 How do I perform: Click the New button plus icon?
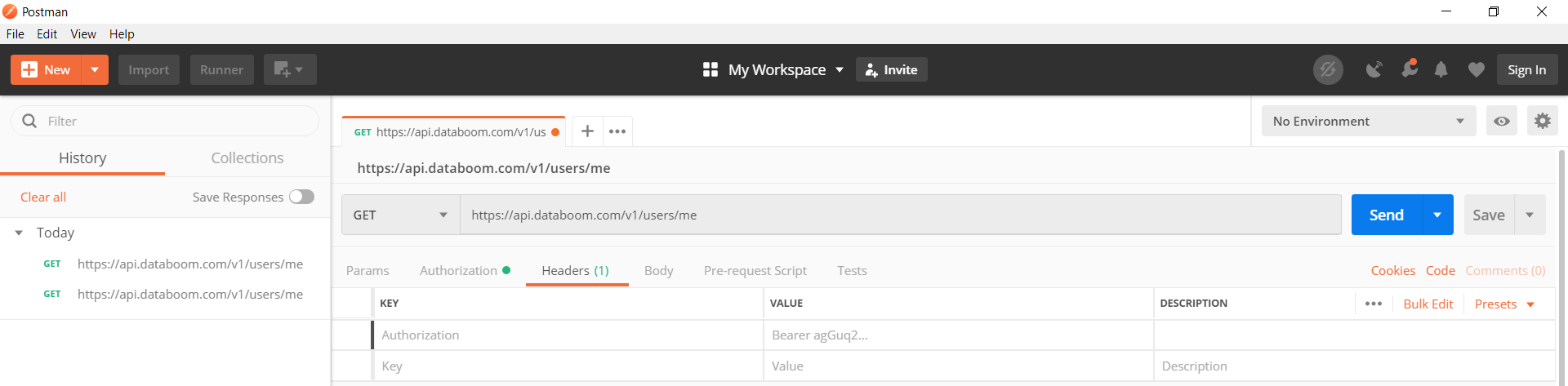pyautogui.click(x=29, y=70)
